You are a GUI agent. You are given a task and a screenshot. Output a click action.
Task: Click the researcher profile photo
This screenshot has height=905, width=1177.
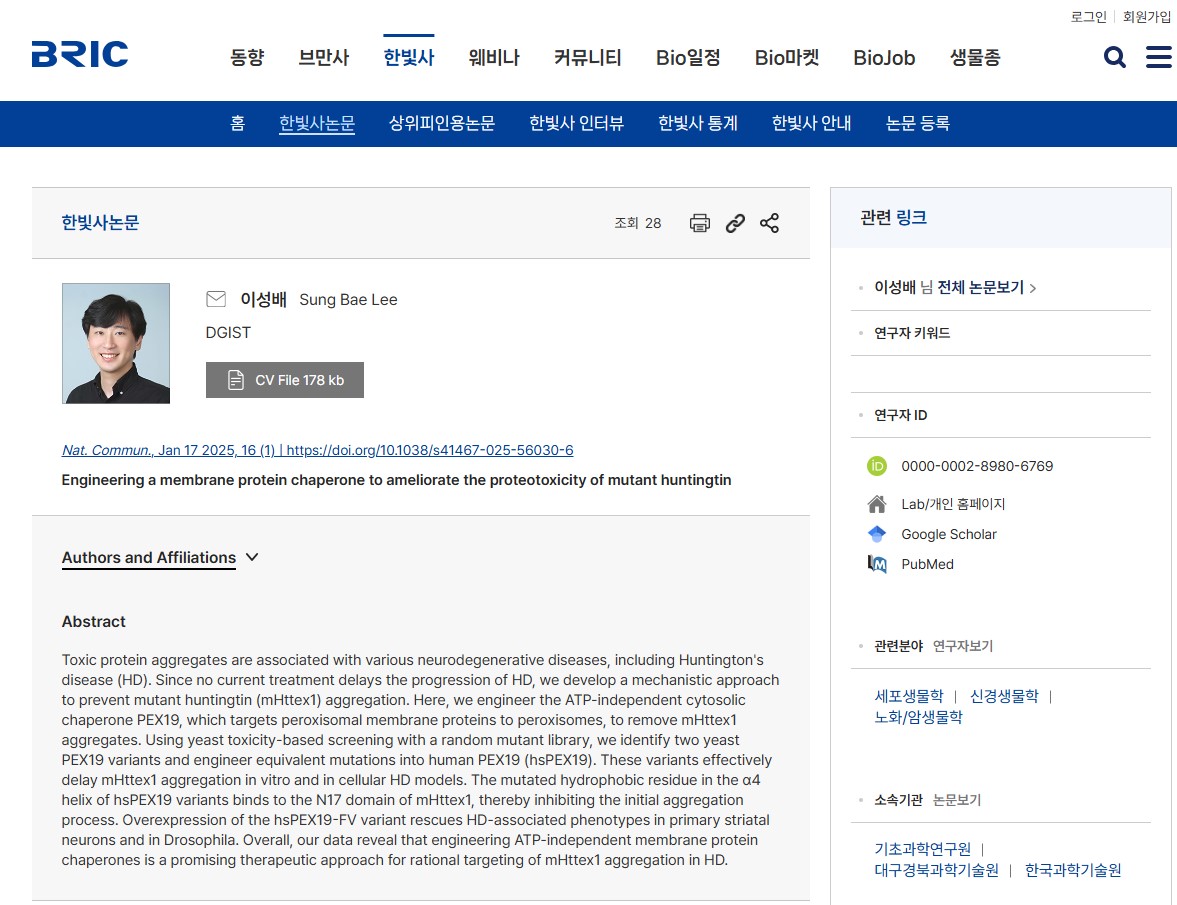pos(116,343)
